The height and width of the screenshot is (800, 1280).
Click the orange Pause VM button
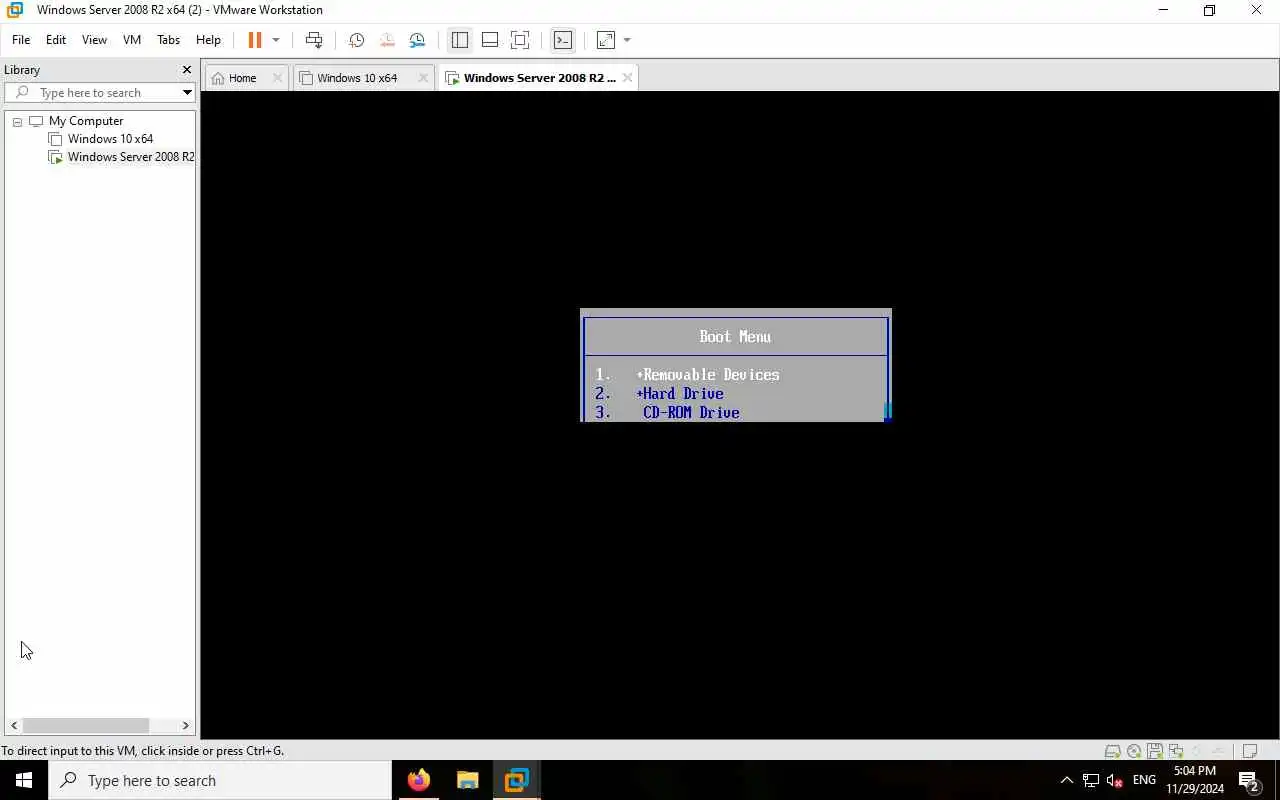[255, 40]
